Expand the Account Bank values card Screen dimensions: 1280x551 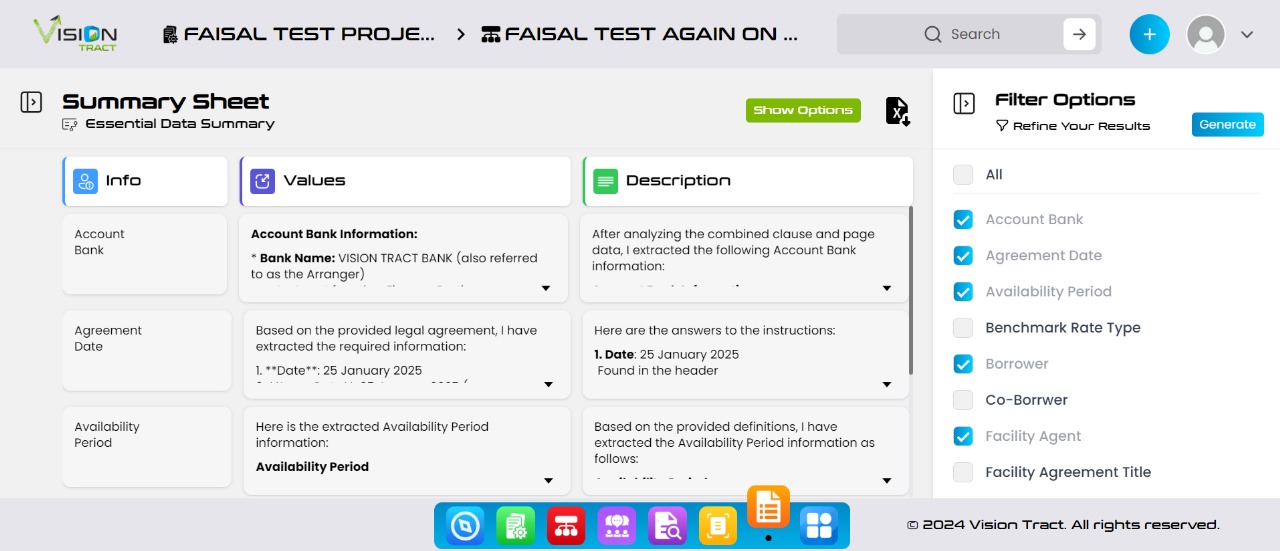(x=546, y=289)
